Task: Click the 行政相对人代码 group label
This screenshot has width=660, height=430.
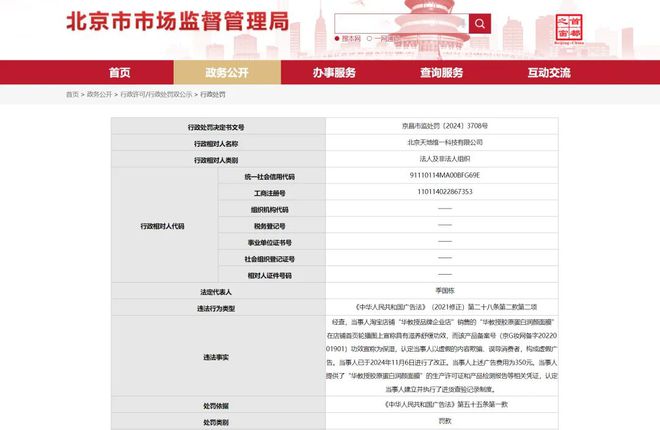Action: 164,226
